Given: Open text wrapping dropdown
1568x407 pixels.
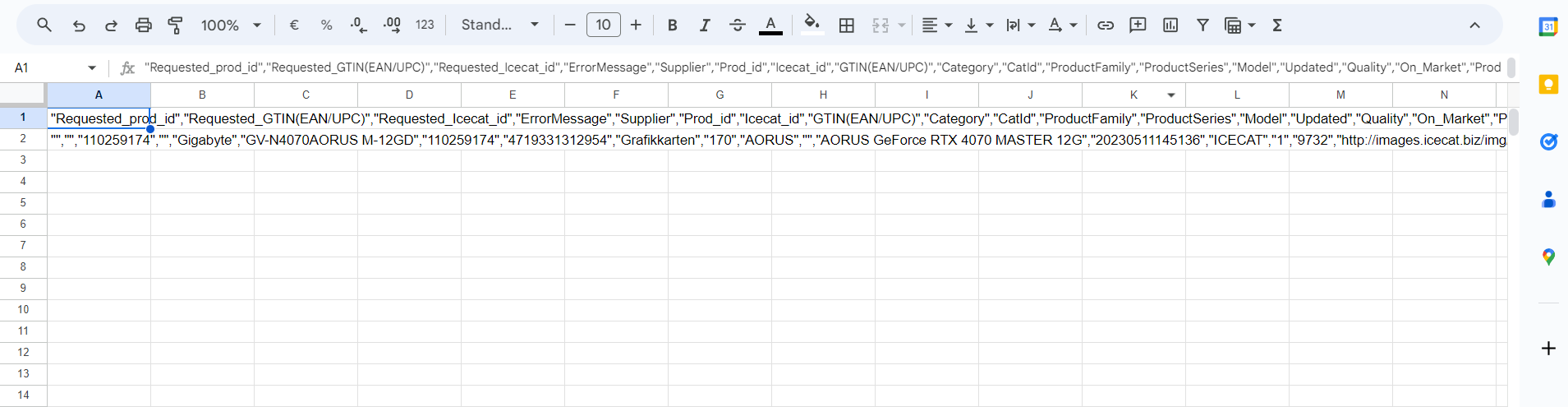Looking at the screenshot, I should tap(1020, 25).
